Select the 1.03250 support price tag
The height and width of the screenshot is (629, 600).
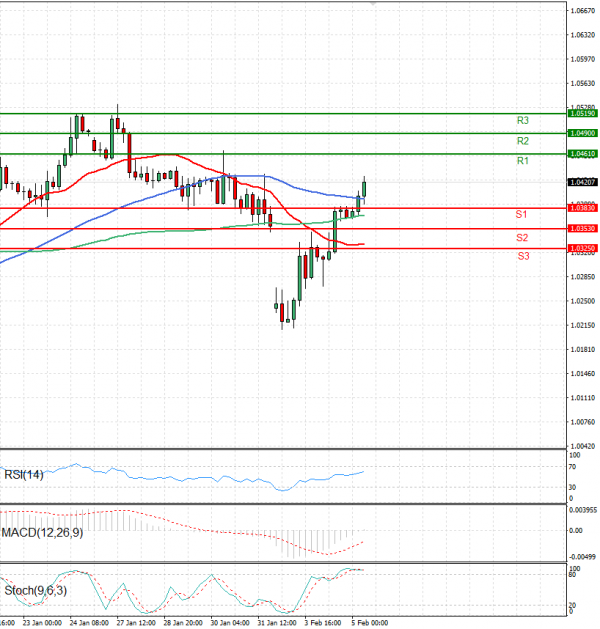(582, 249)
